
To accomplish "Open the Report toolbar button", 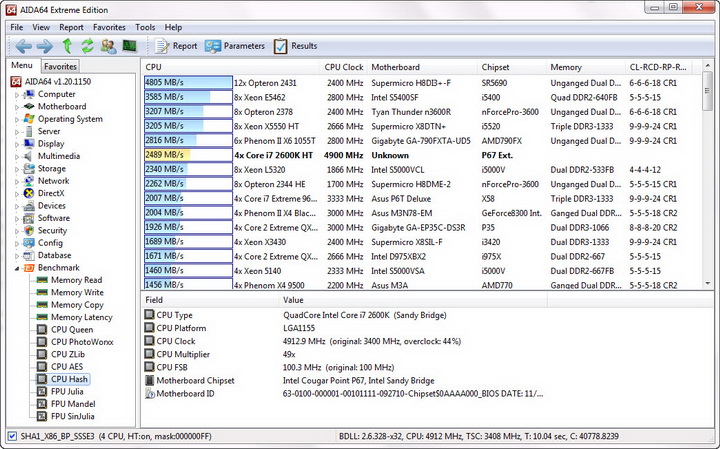I will 176,46.
